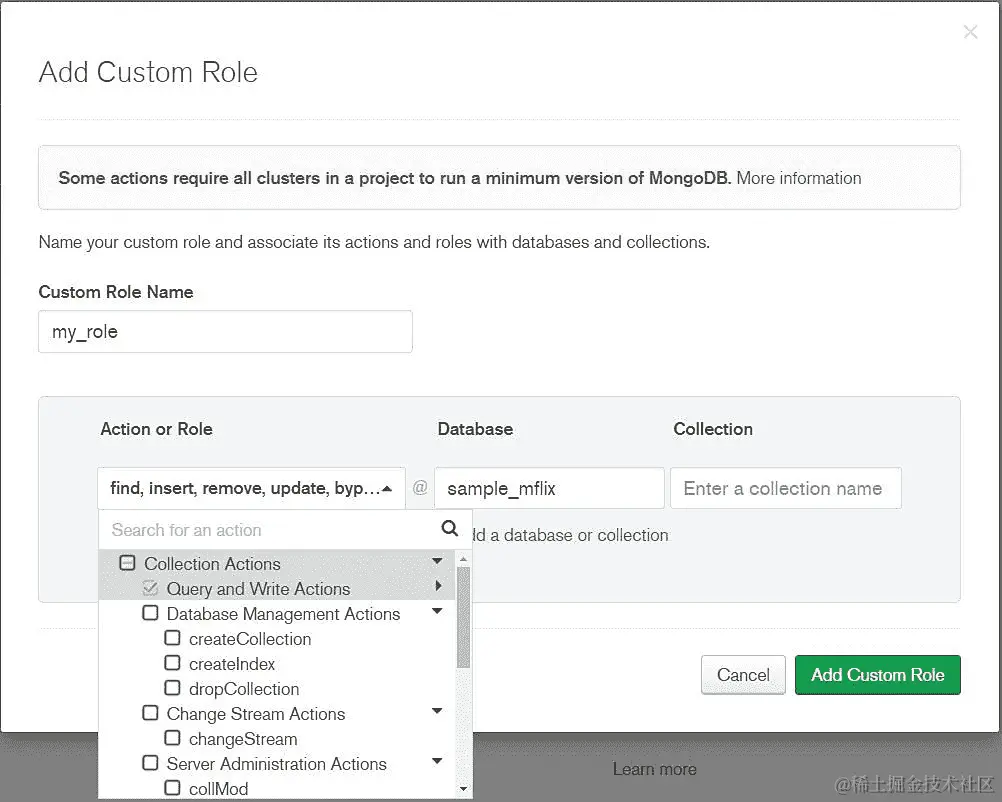The image size is (1002, 802).
Task: Click the Add Custom Role button
Action: coord(877,674)
